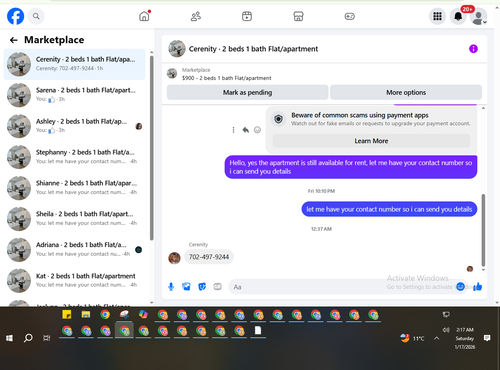Open the Windows action center notifications
Screen dimensions: 500x370
pyautogui.click(x=487, y=338)
